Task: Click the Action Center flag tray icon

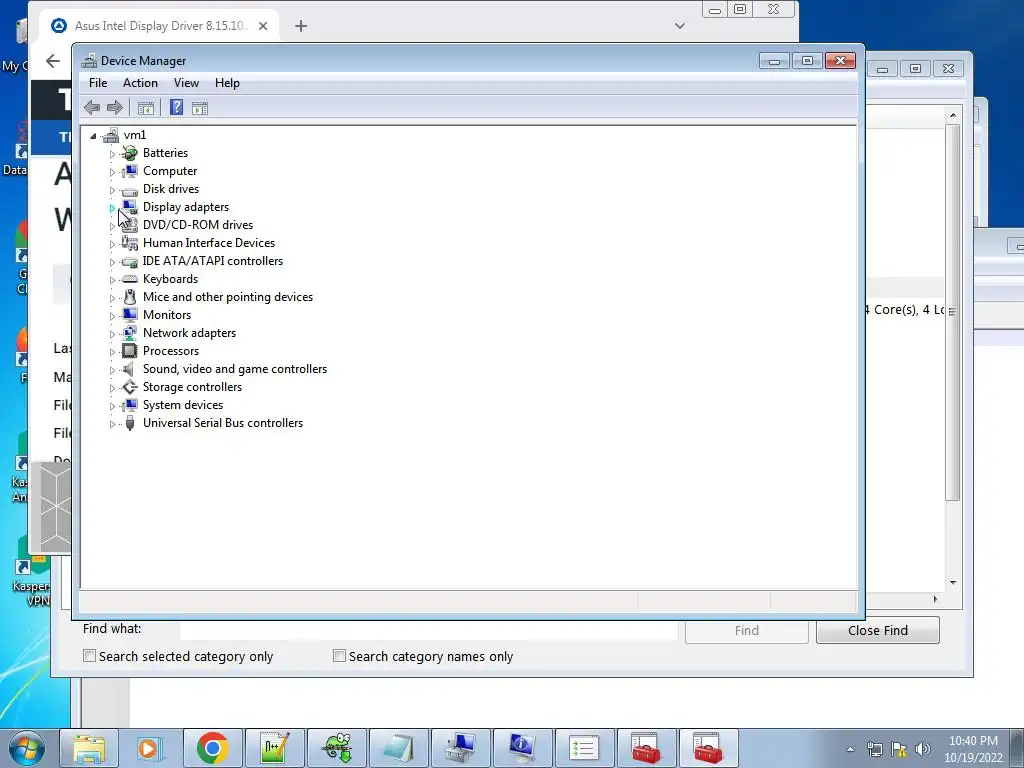Action: pyautogui.click(x=899, y=749)
